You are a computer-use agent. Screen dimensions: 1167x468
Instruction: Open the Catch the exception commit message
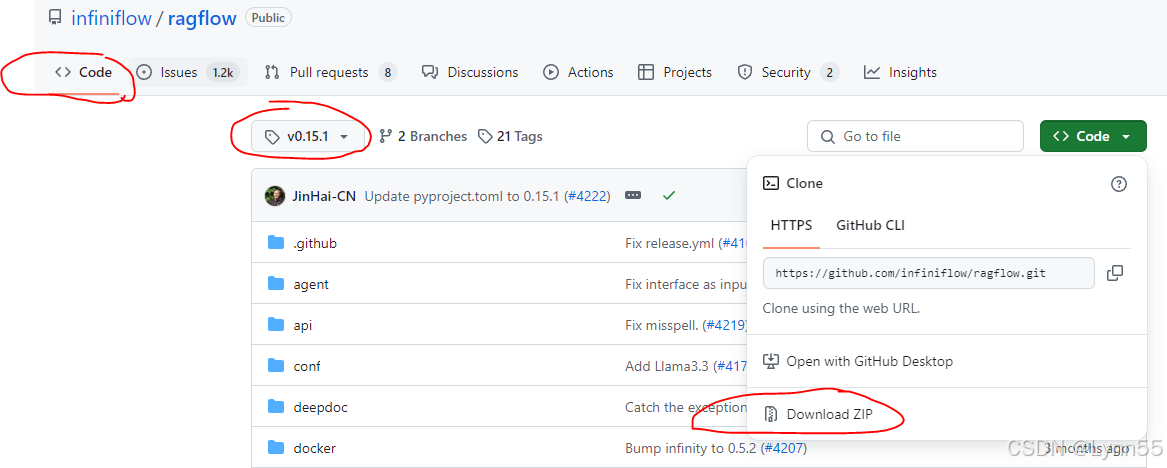[x=685, y=407]
